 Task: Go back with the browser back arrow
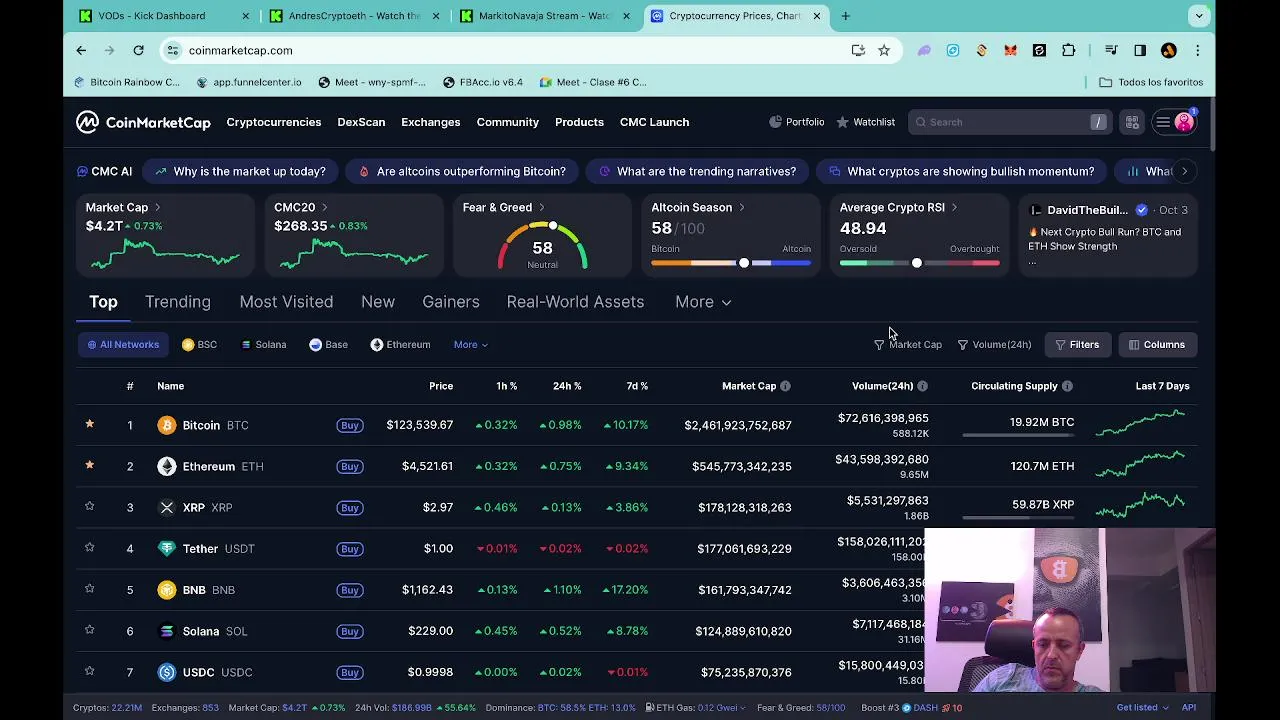pos(81,50)
